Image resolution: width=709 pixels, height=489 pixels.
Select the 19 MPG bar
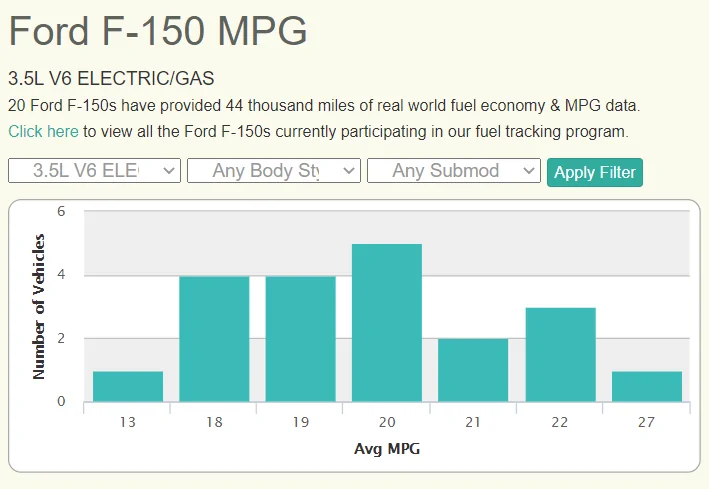coord(301,339)
